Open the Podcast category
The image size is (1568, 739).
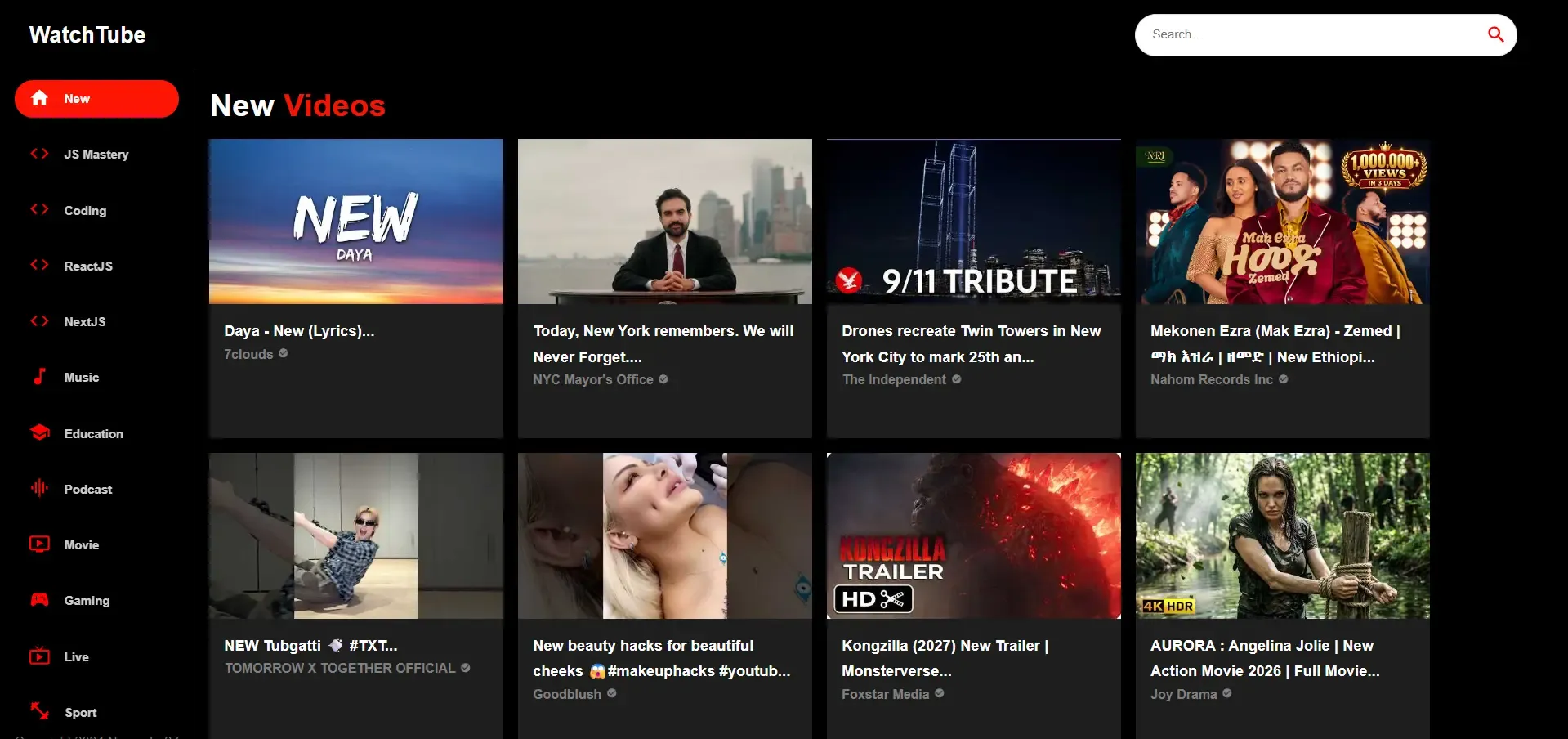pos(88,490)
